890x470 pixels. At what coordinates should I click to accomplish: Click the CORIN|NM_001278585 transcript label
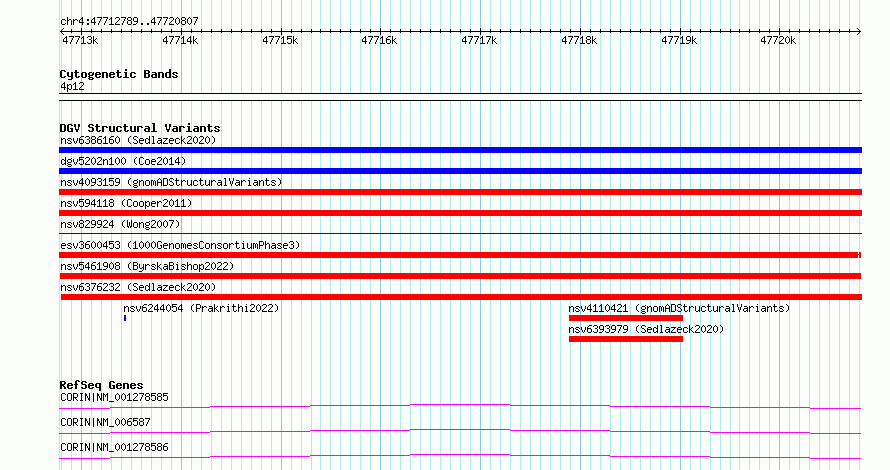click(x=114, y=397)
